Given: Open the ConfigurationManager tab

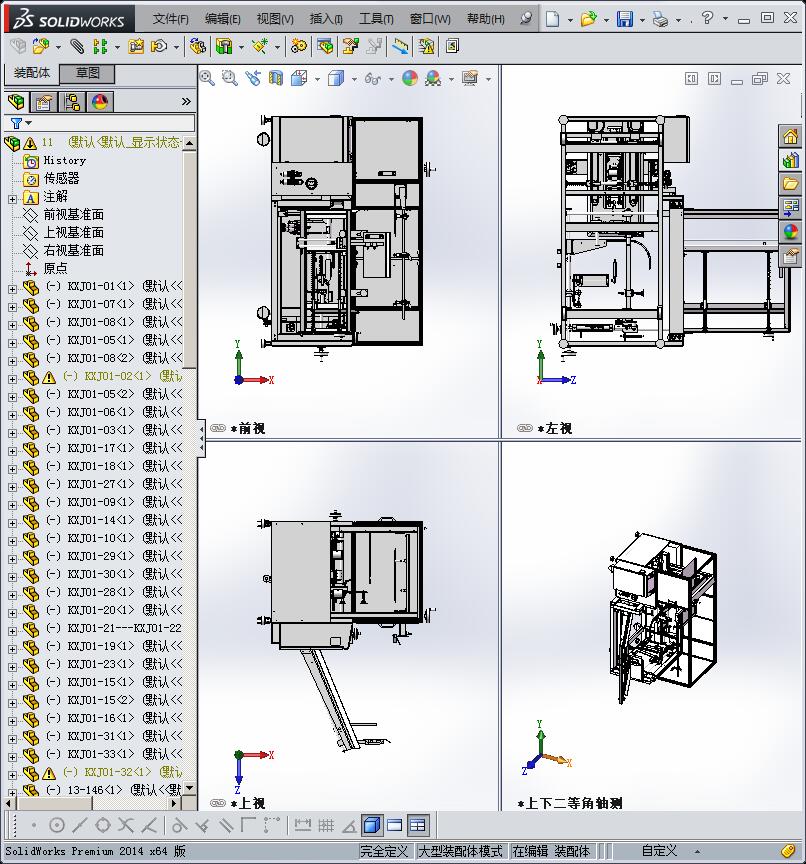Looking at the screenshot, I should point(72,102).
